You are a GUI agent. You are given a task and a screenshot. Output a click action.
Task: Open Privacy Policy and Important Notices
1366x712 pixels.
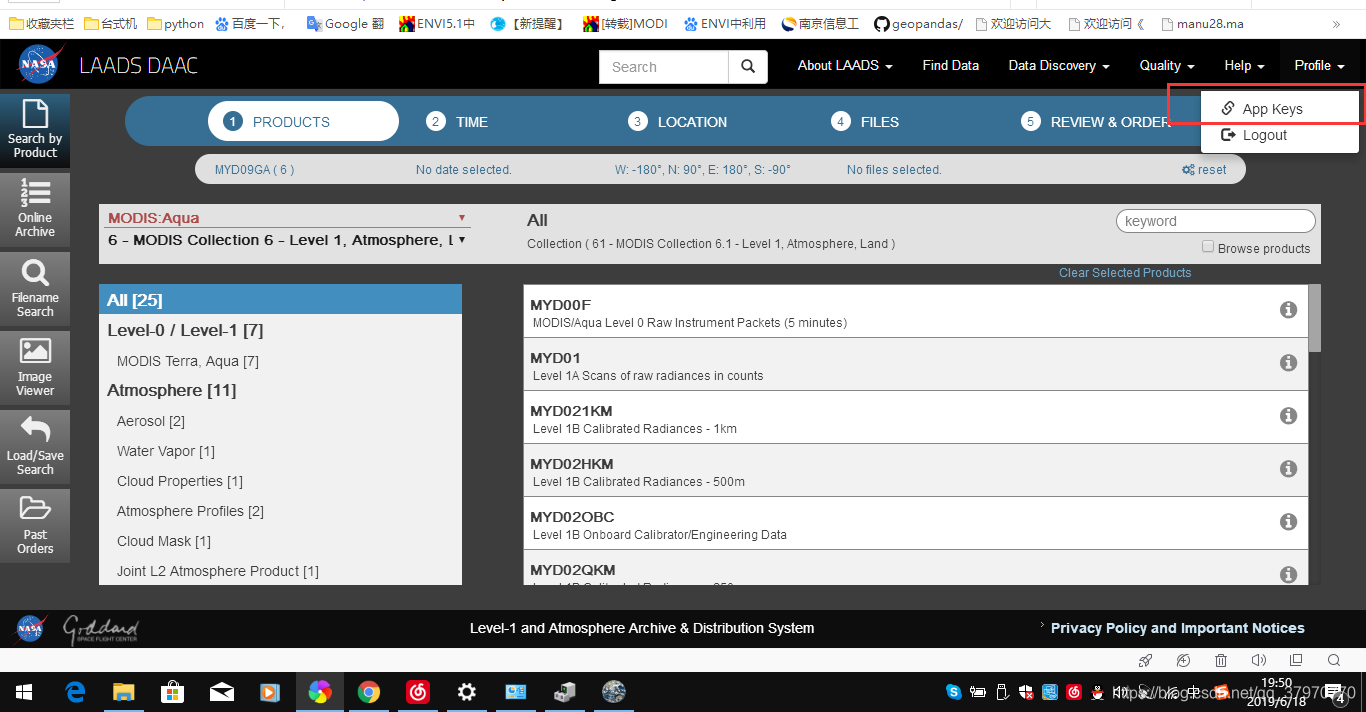[x=1177, y=628]
